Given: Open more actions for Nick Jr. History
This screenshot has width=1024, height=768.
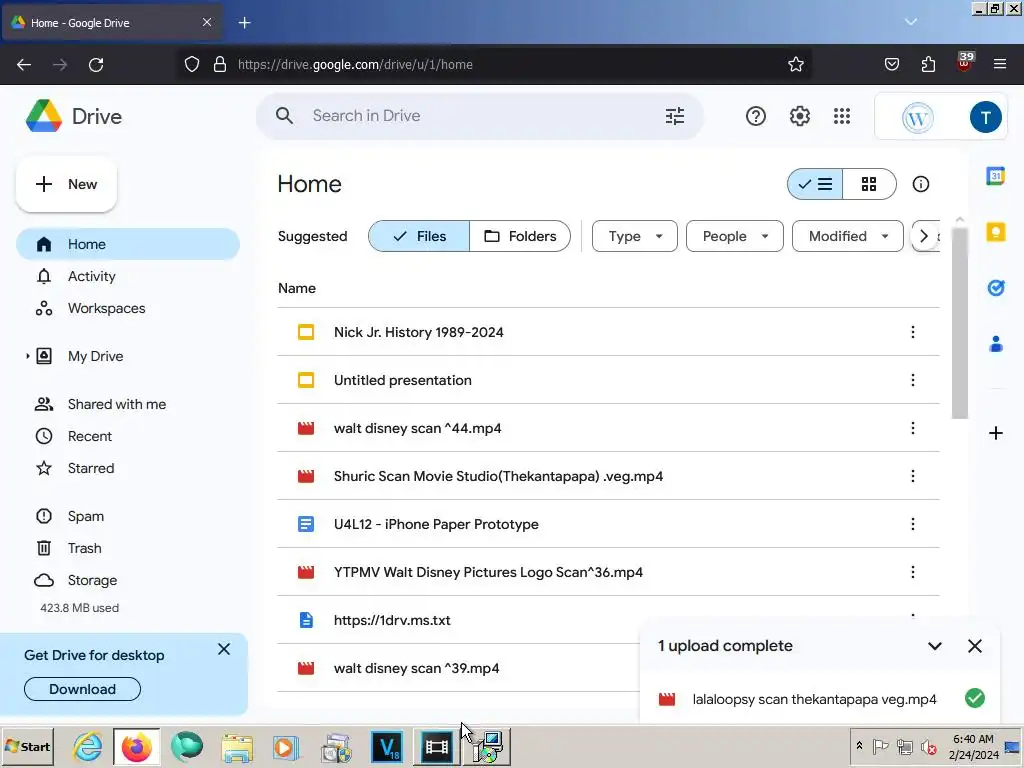Looking at the screenshot, I should (912, 332).
